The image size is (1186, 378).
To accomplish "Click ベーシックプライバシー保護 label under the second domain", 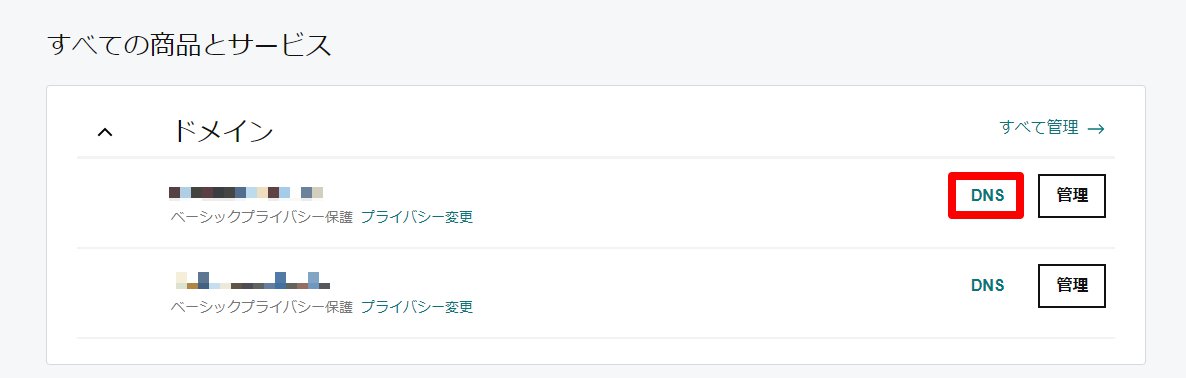I will (262, 307).
